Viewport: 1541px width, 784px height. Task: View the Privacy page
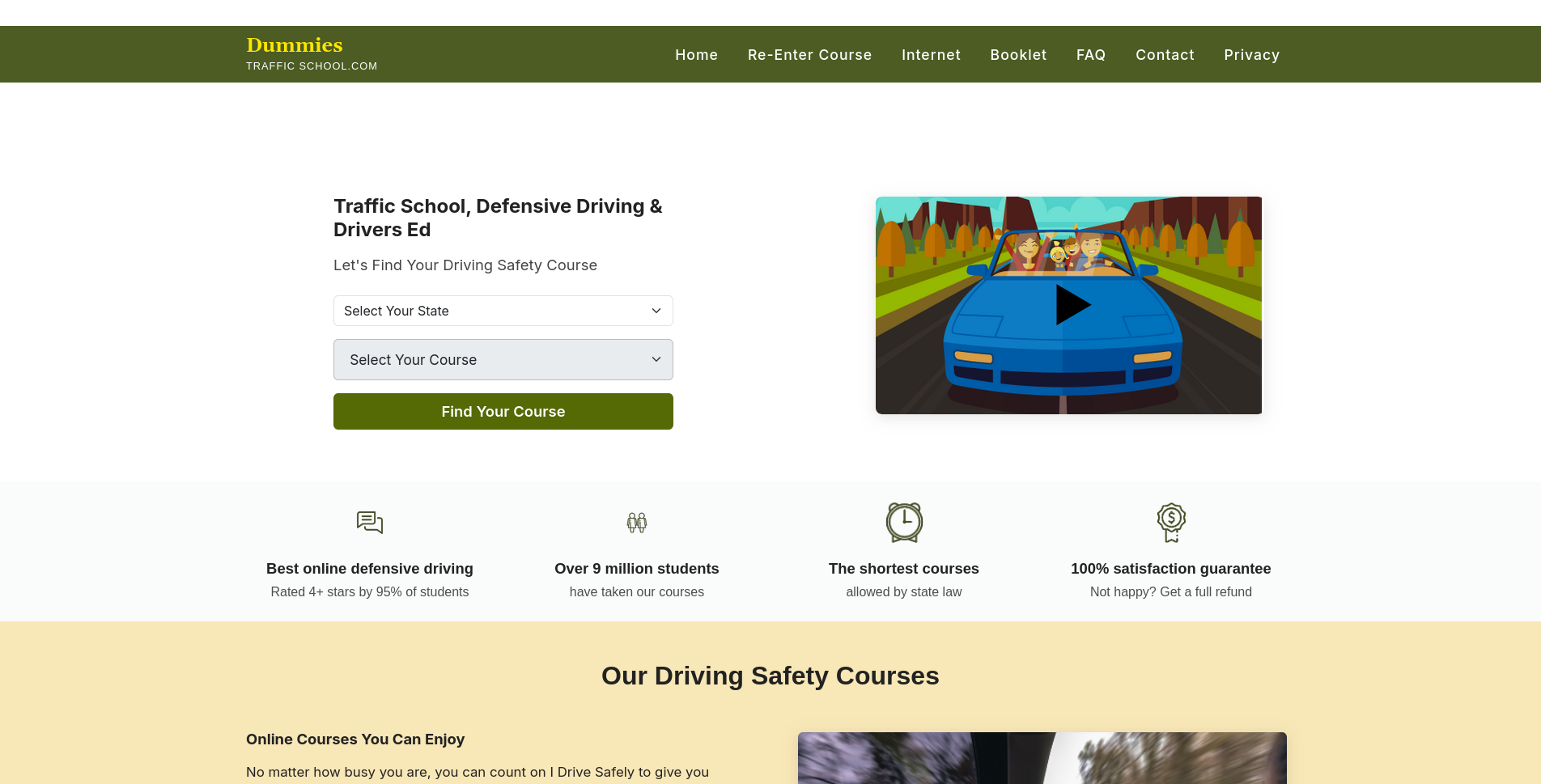(x=1251, y=55)
